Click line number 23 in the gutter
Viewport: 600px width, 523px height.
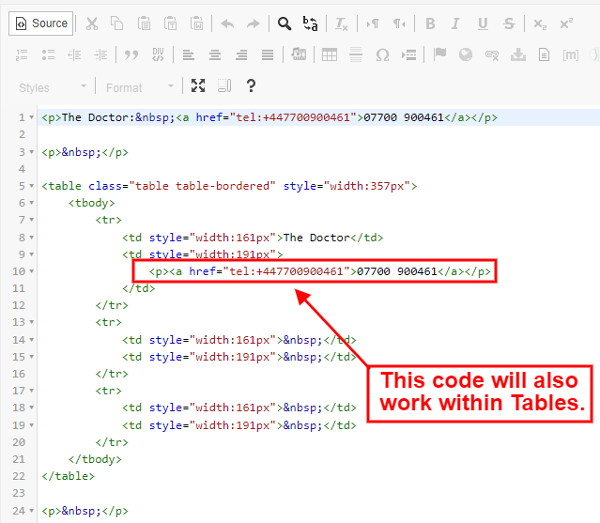pos(18,493)
